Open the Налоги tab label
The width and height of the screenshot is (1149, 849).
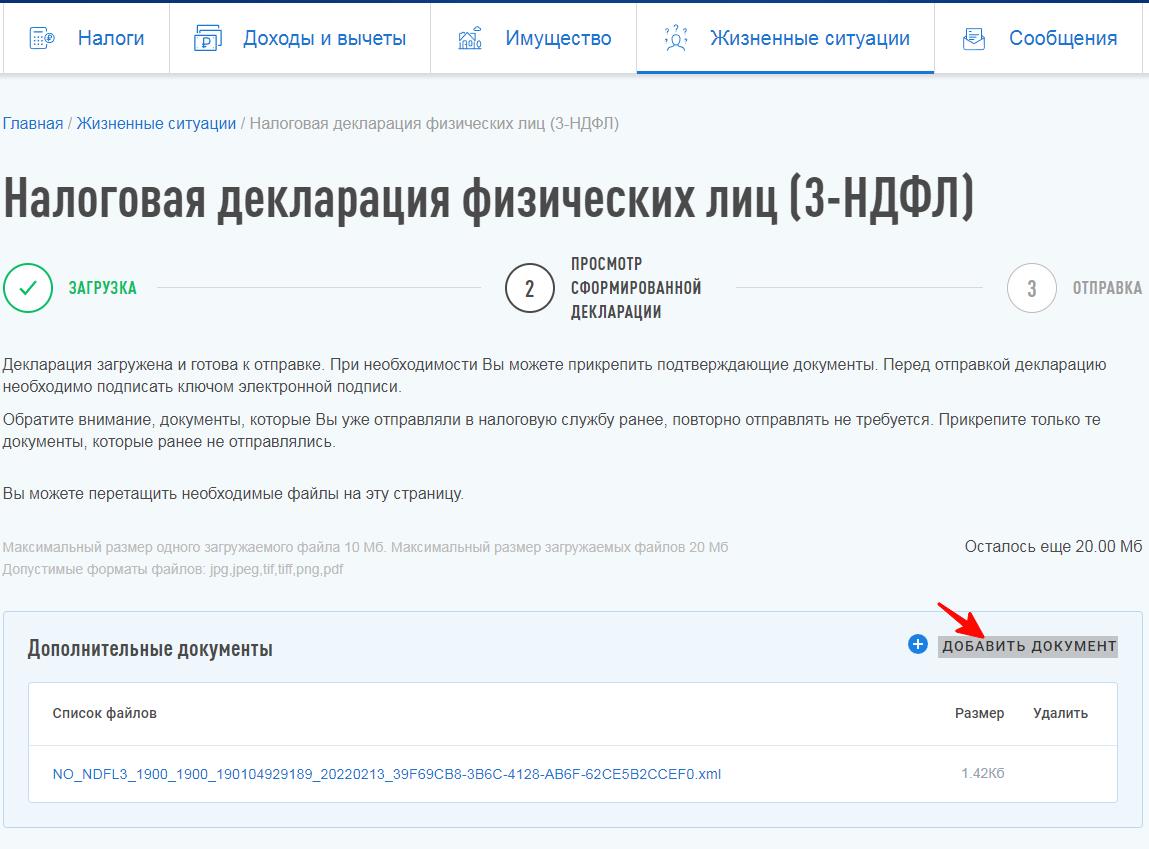111,39
